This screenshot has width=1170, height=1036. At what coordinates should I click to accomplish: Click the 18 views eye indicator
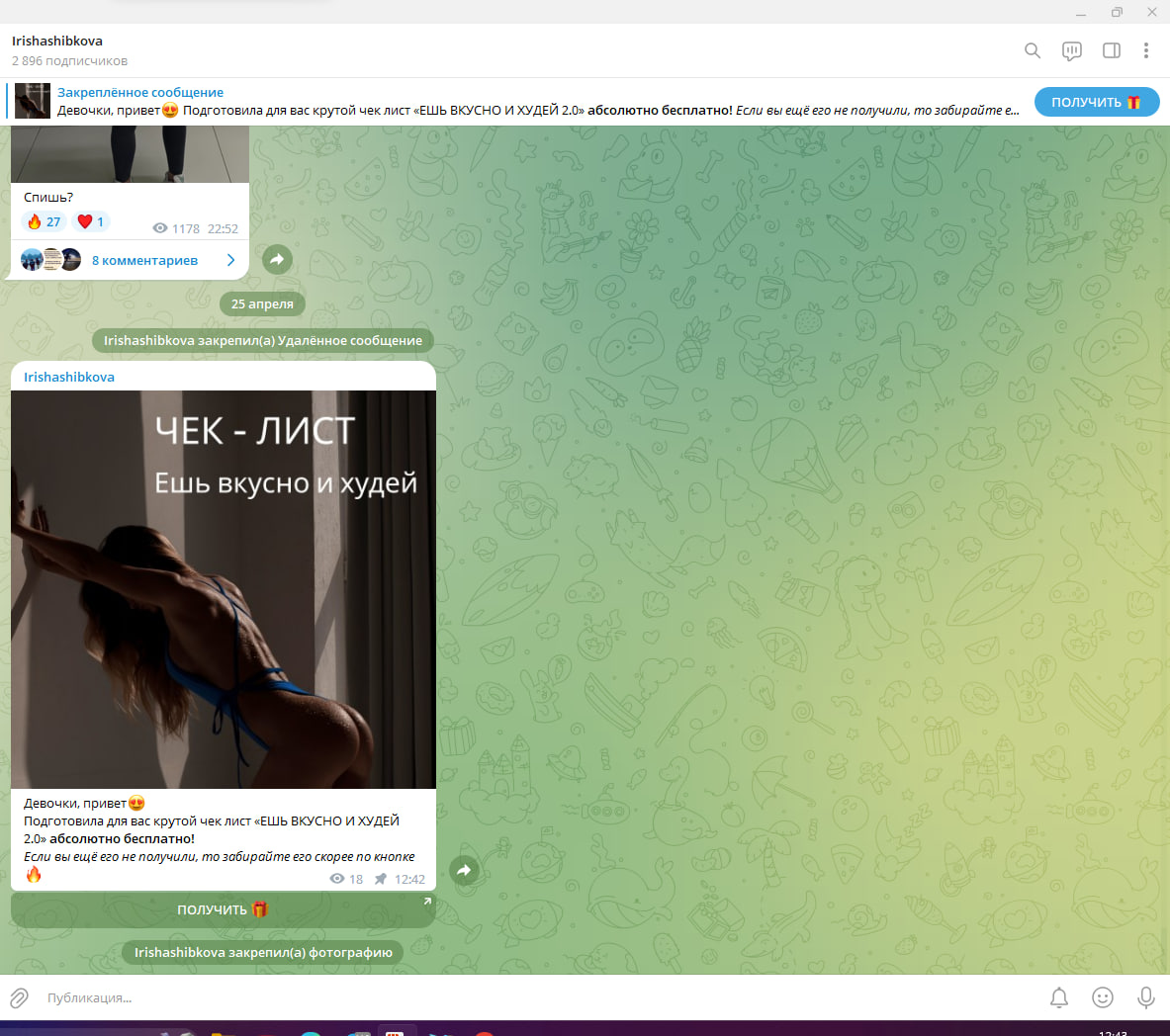click(346, 880)
